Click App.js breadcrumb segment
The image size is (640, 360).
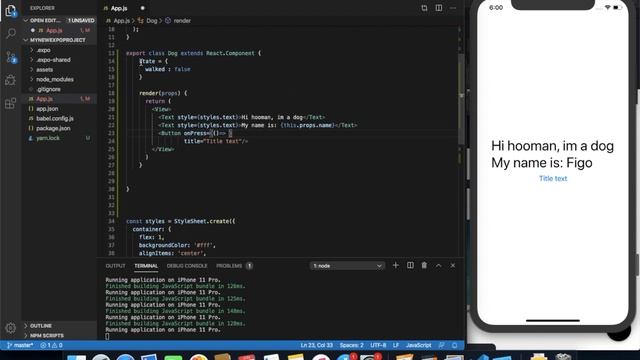(x=121, y=20)
